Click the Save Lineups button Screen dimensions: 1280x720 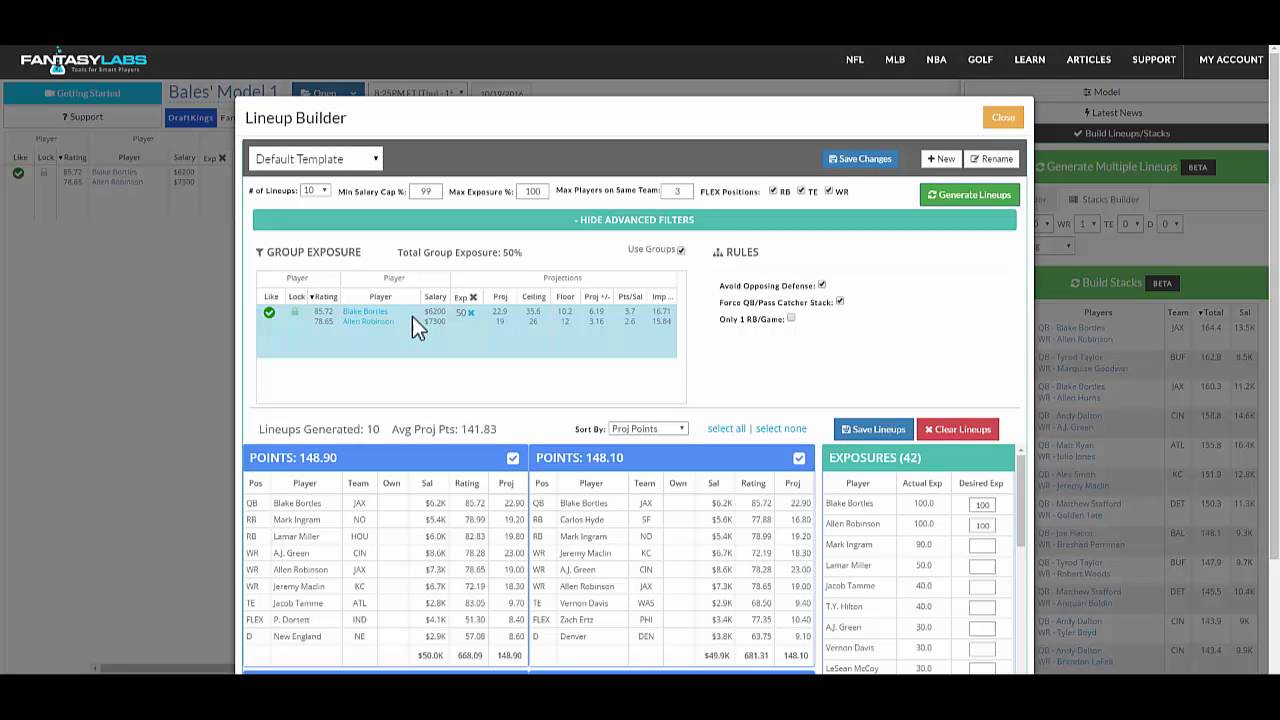coord(874,429)
